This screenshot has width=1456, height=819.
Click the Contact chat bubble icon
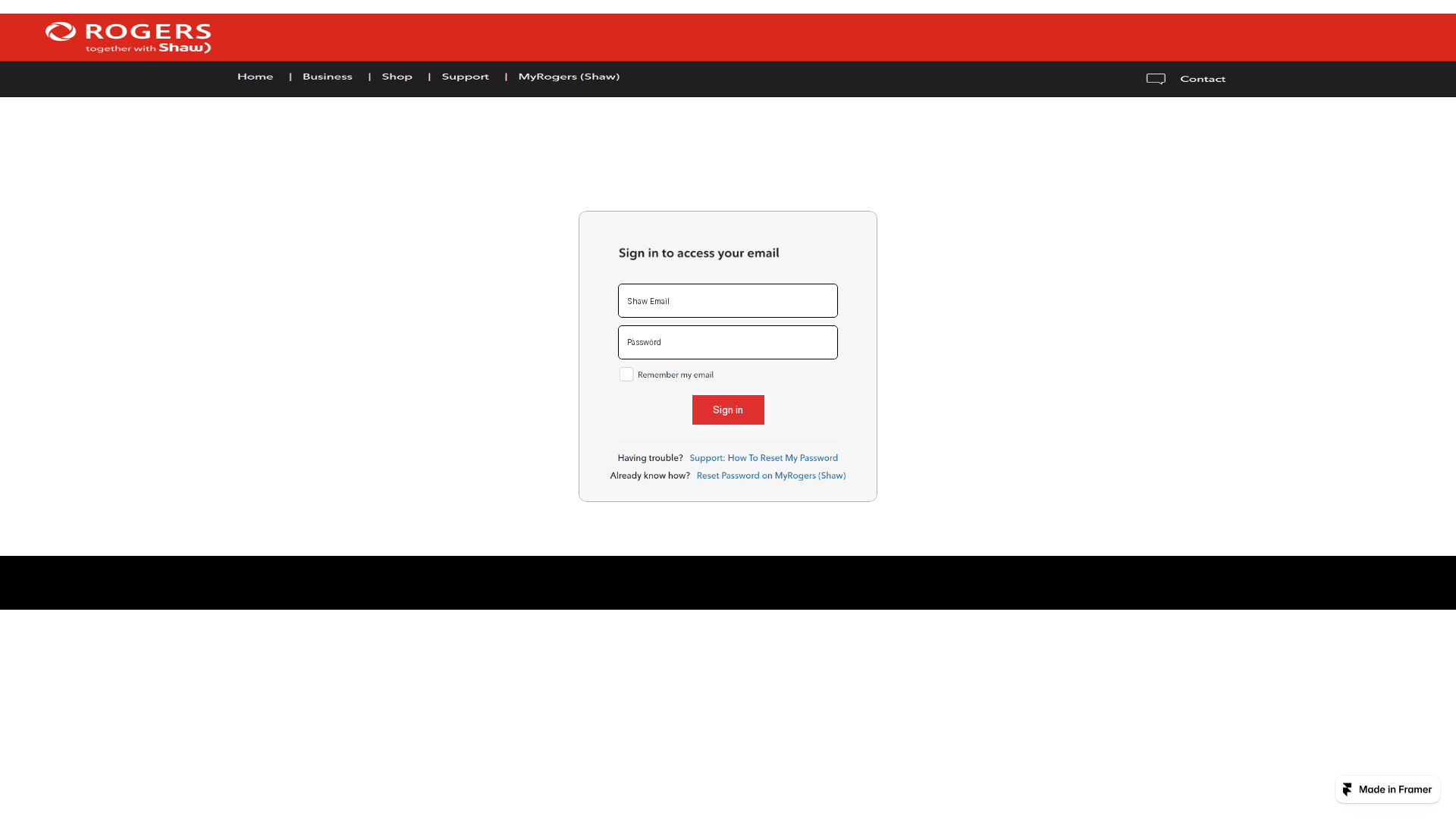[1156, 79]
